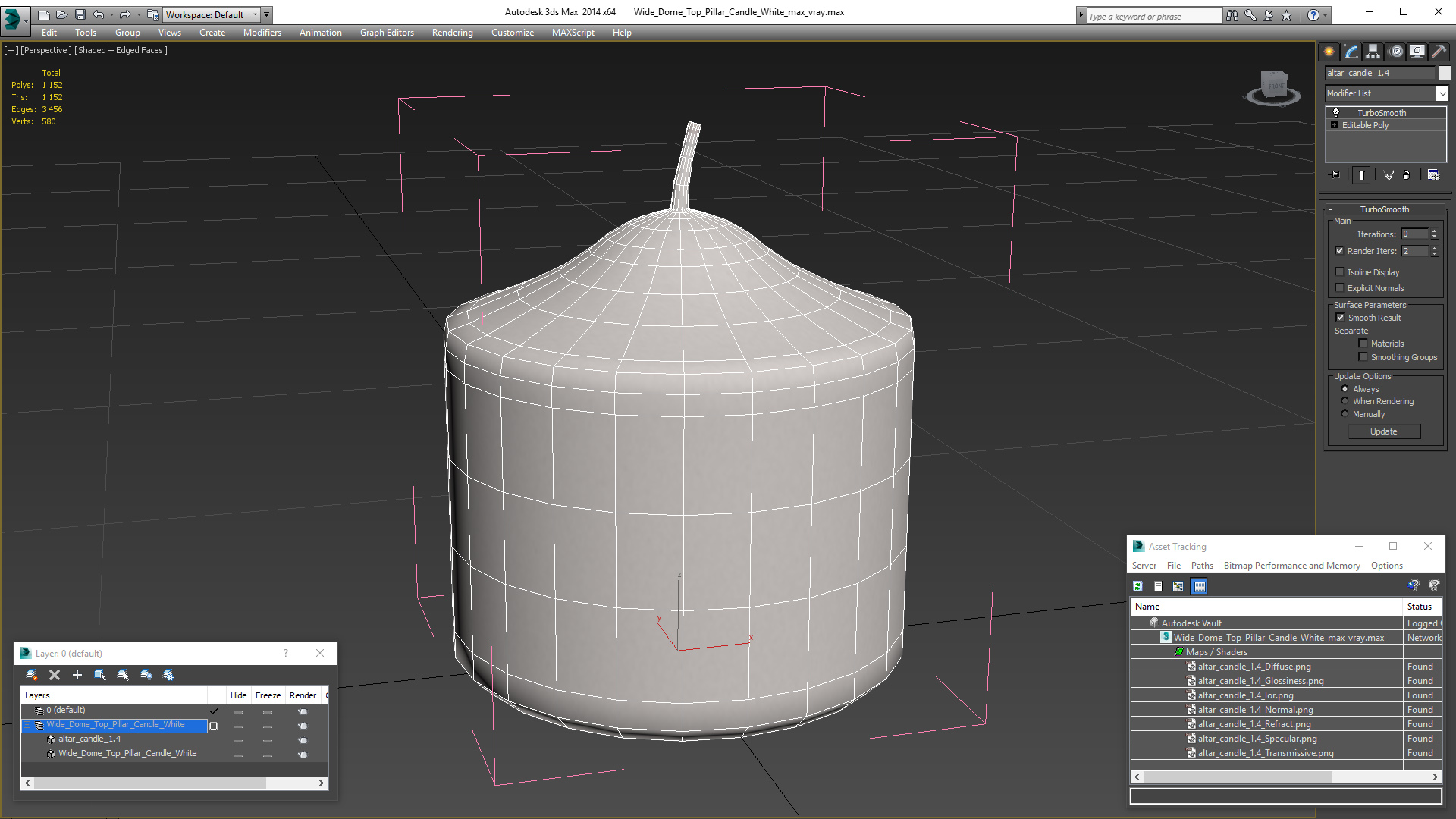Click the TurboSmooth Update button
Screen dimensions: 1456x819
[1383, 431]
